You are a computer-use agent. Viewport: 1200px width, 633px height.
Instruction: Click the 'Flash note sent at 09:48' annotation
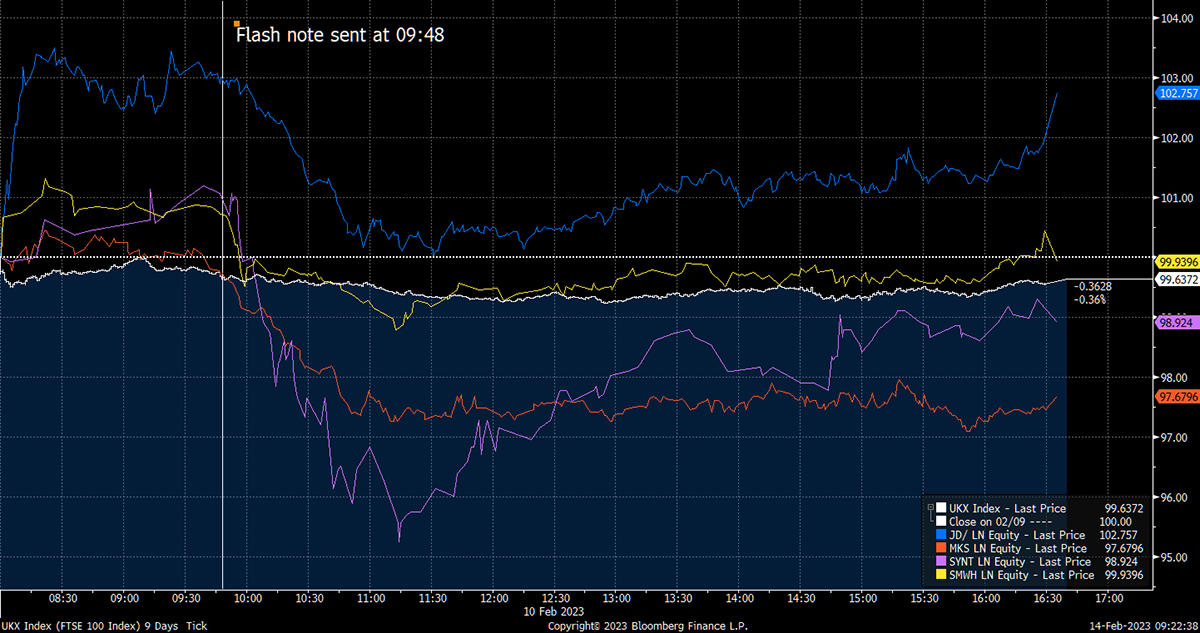click(x=339, y=35)
